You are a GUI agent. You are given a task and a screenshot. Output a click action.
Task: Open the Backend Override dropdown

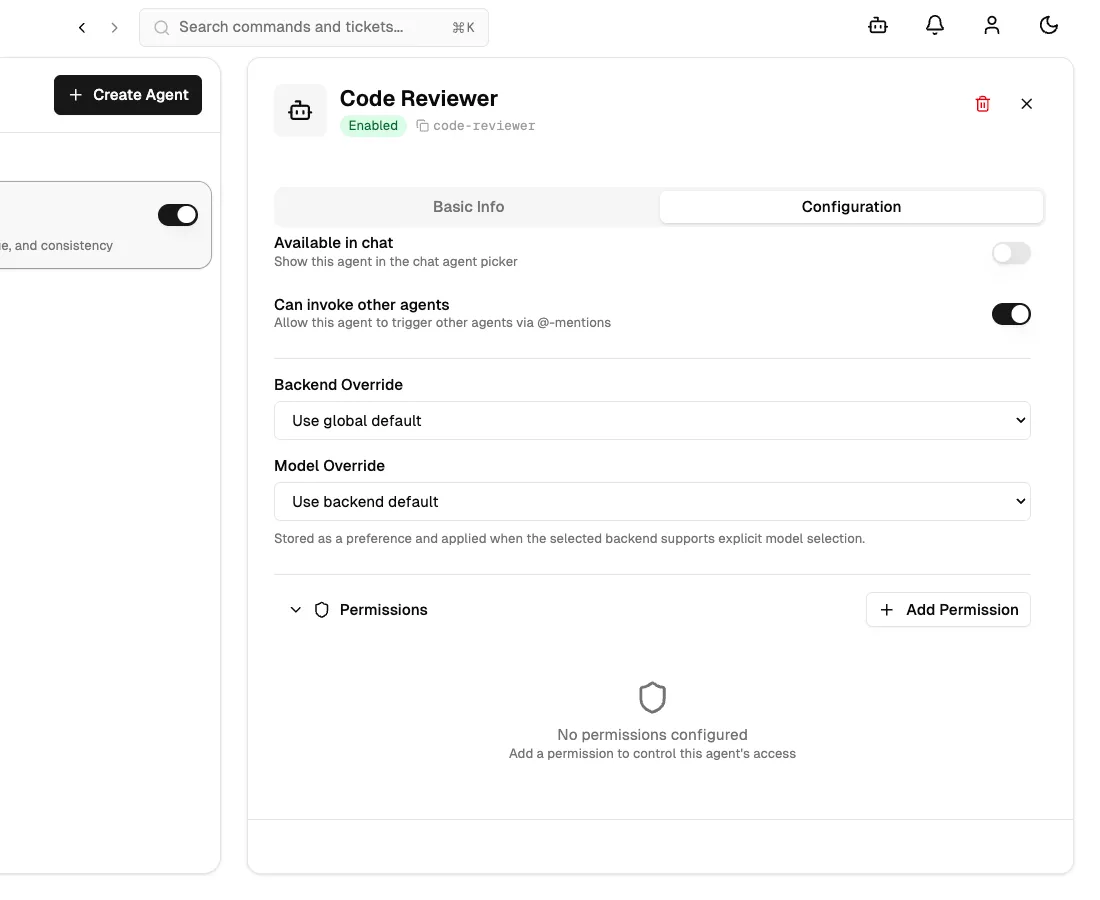652,420
